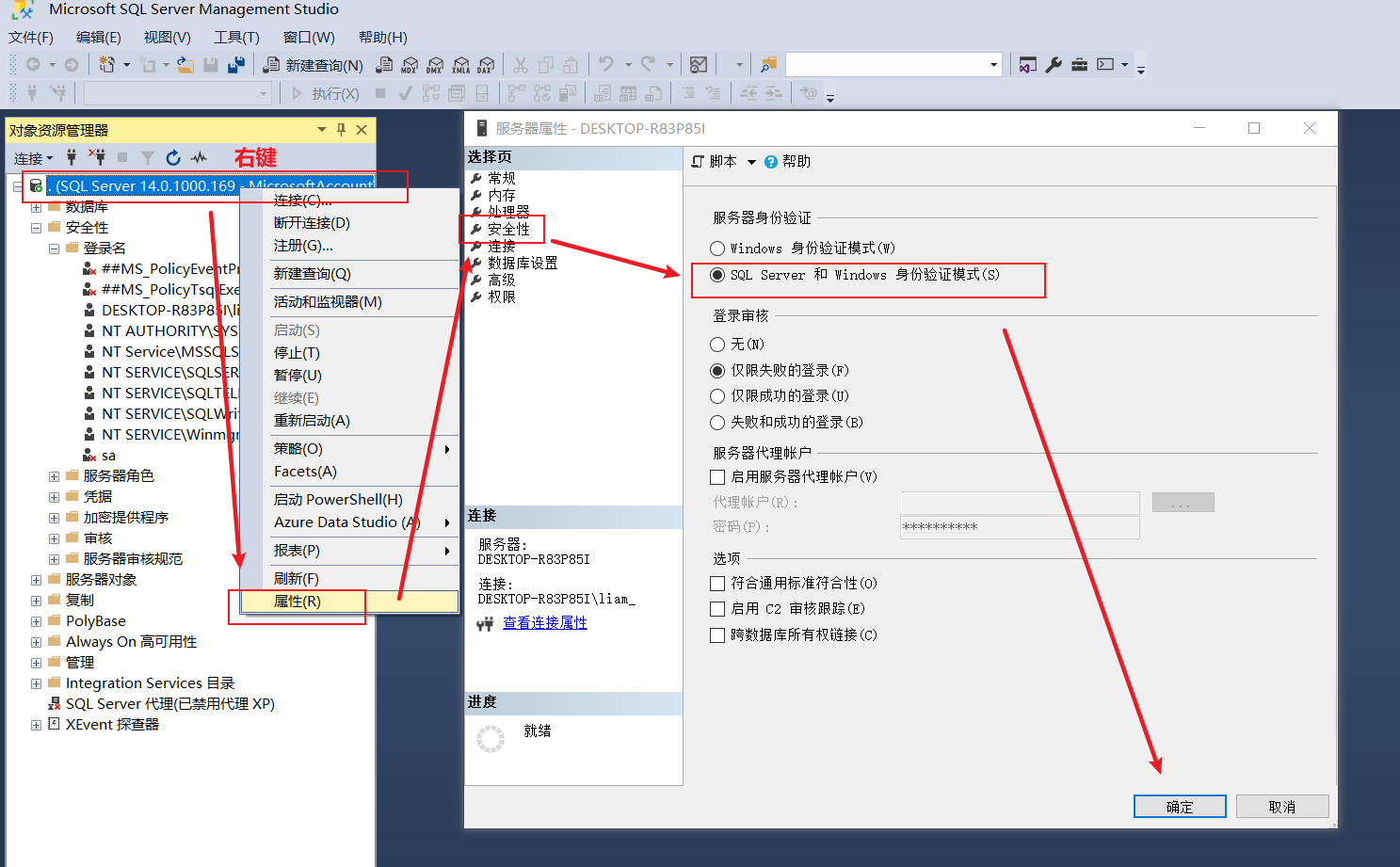The width and height of the screenshot is (1400, 867).
Task: Select 仅限成功的登录 radio button
Action: (717, 396)
